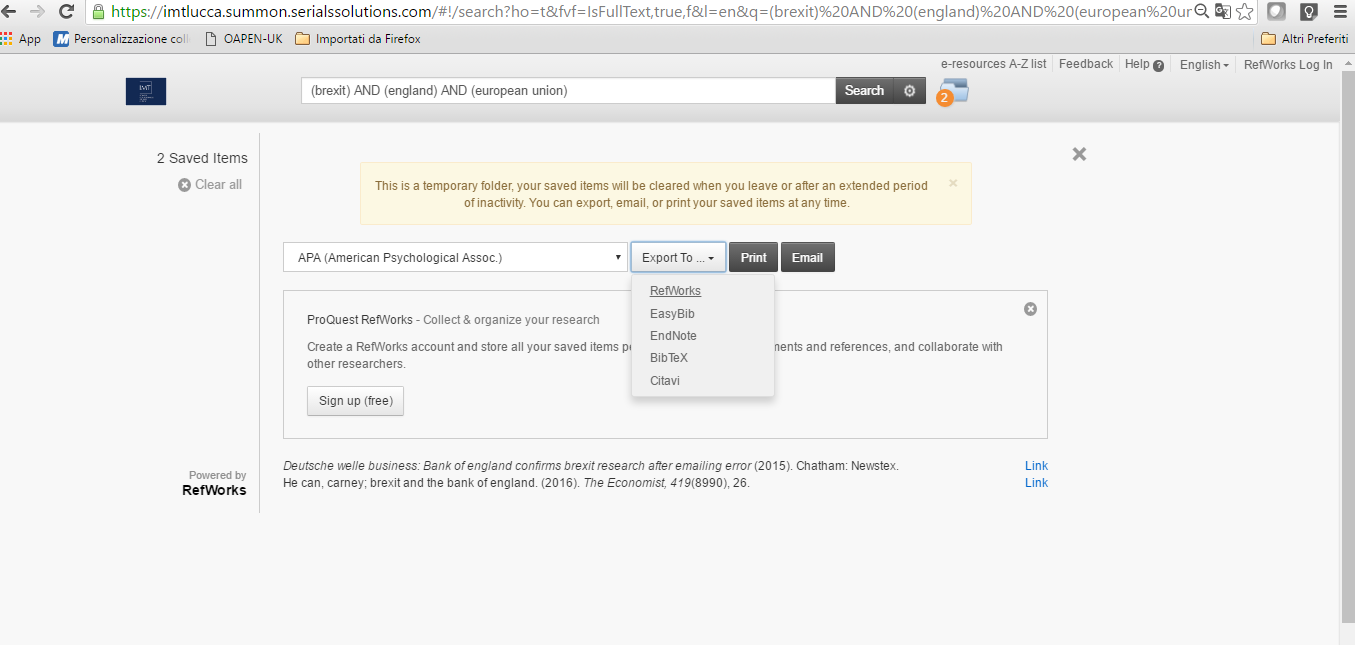Open Link for Deutsche welle business citation
The image size is (1355, 645).
(x=1036, y=466)
